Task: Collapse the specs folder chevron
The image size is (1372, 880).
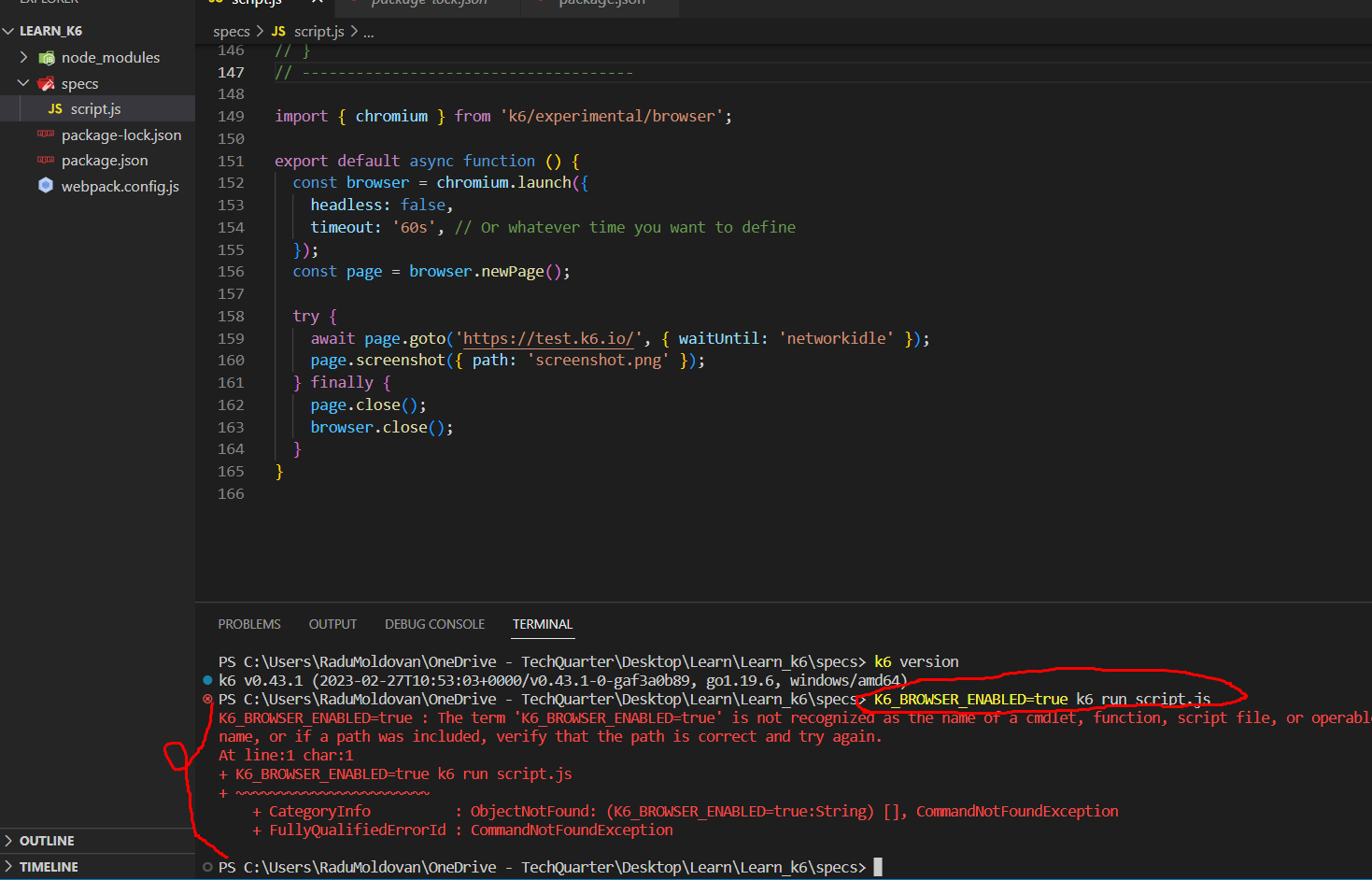Action: 24,84
